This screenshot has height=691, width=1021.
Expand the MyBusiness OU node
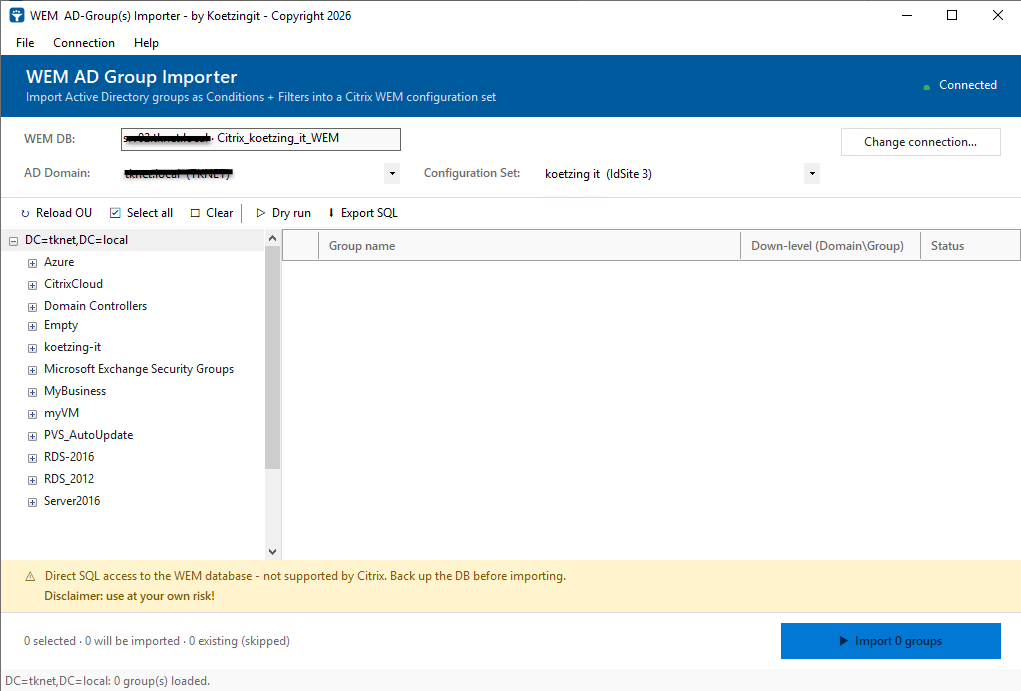(32, 392)
